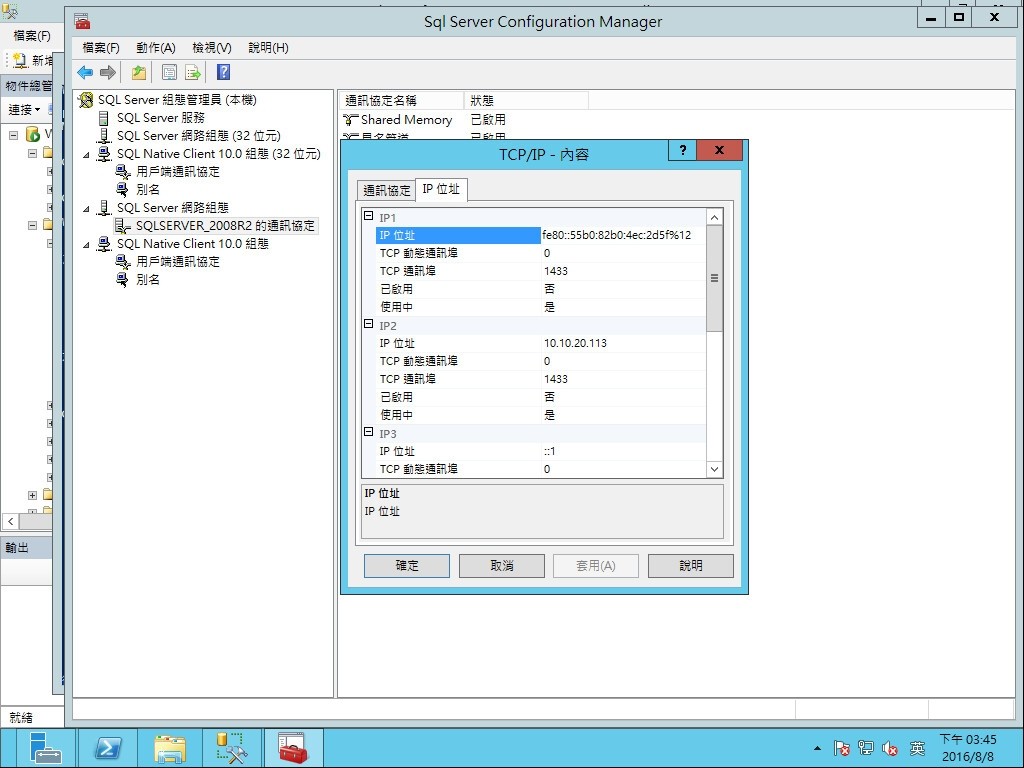
Task: Collapse the IP2 section
Action: point(368,324)
